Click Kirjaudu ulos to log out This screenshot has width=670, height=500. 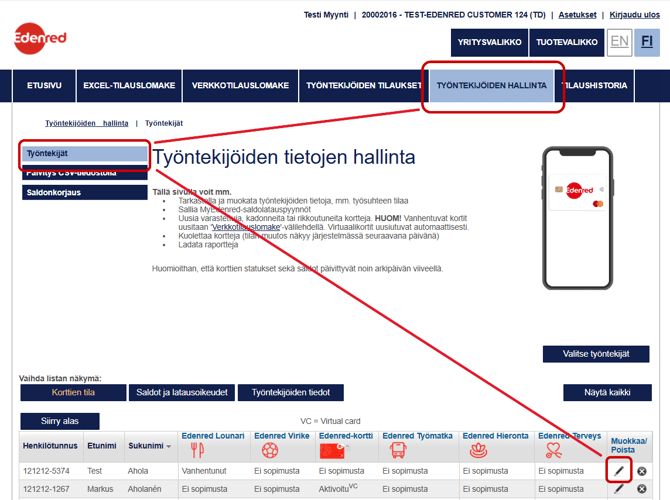pos(635,15)
